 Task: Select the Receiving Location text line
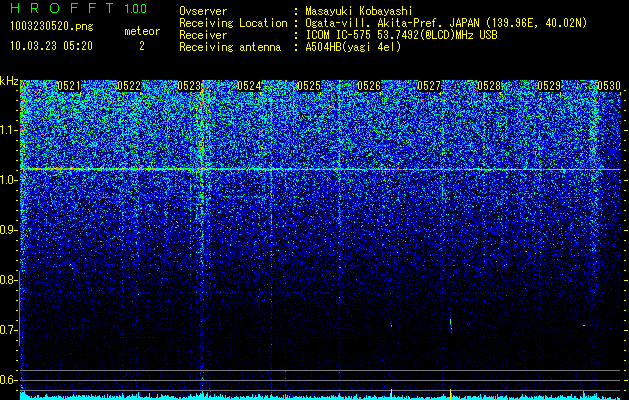click(383, 23)
